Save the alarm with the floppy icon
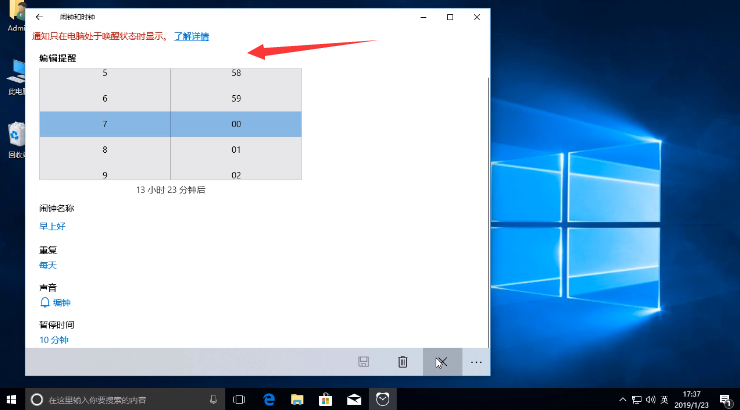The image size is (740, 410). [x=363, y=362]
